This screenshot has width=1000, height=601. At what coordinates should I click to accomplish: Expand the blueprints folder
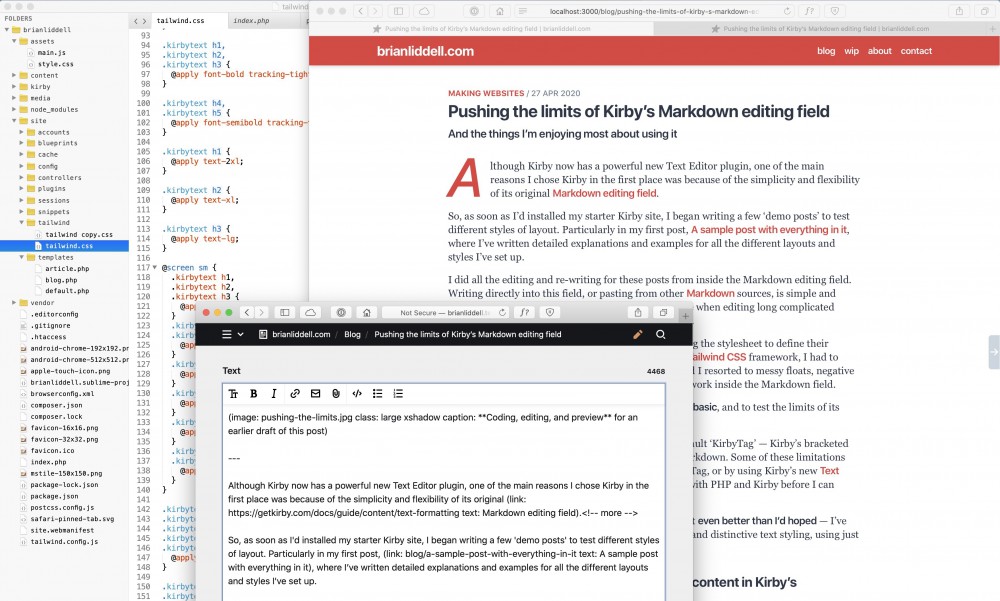(x=21, y=144)
